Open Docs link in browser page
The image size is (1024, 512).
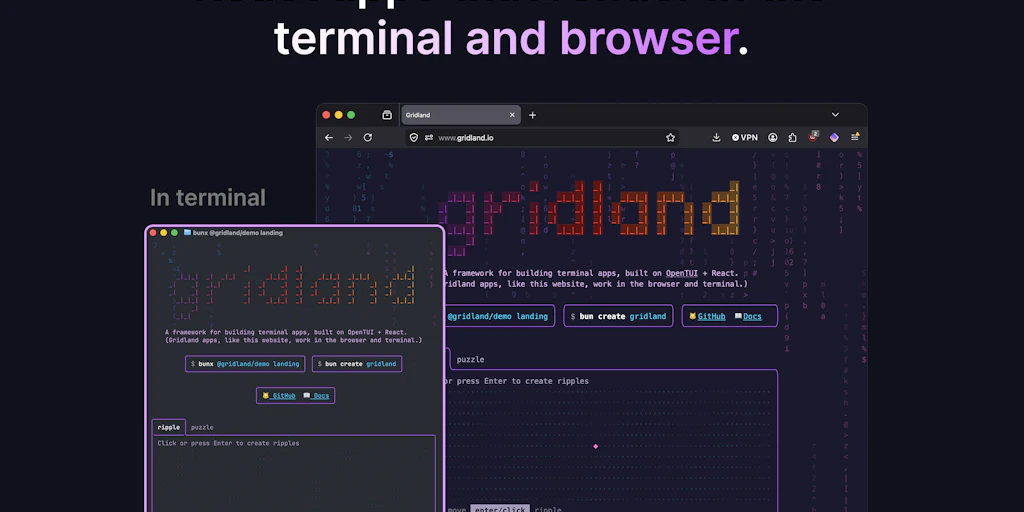pyautogui.click(x=752, y=316)
